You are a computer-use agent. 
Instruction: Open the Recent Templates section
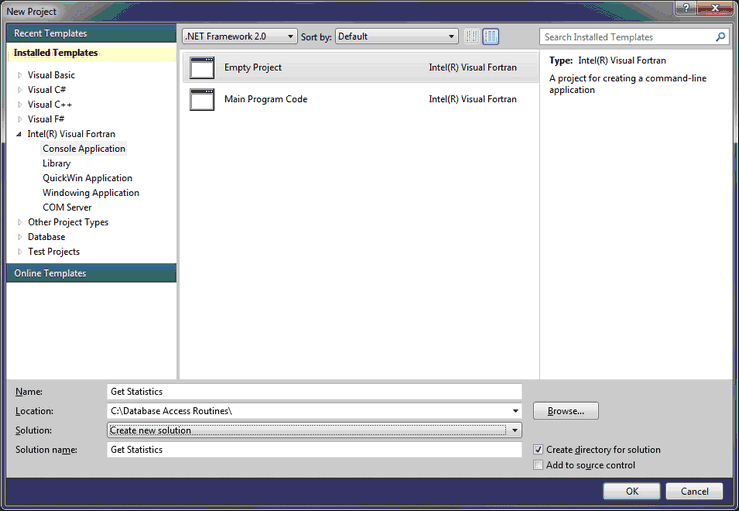click(x=91, y=33)
